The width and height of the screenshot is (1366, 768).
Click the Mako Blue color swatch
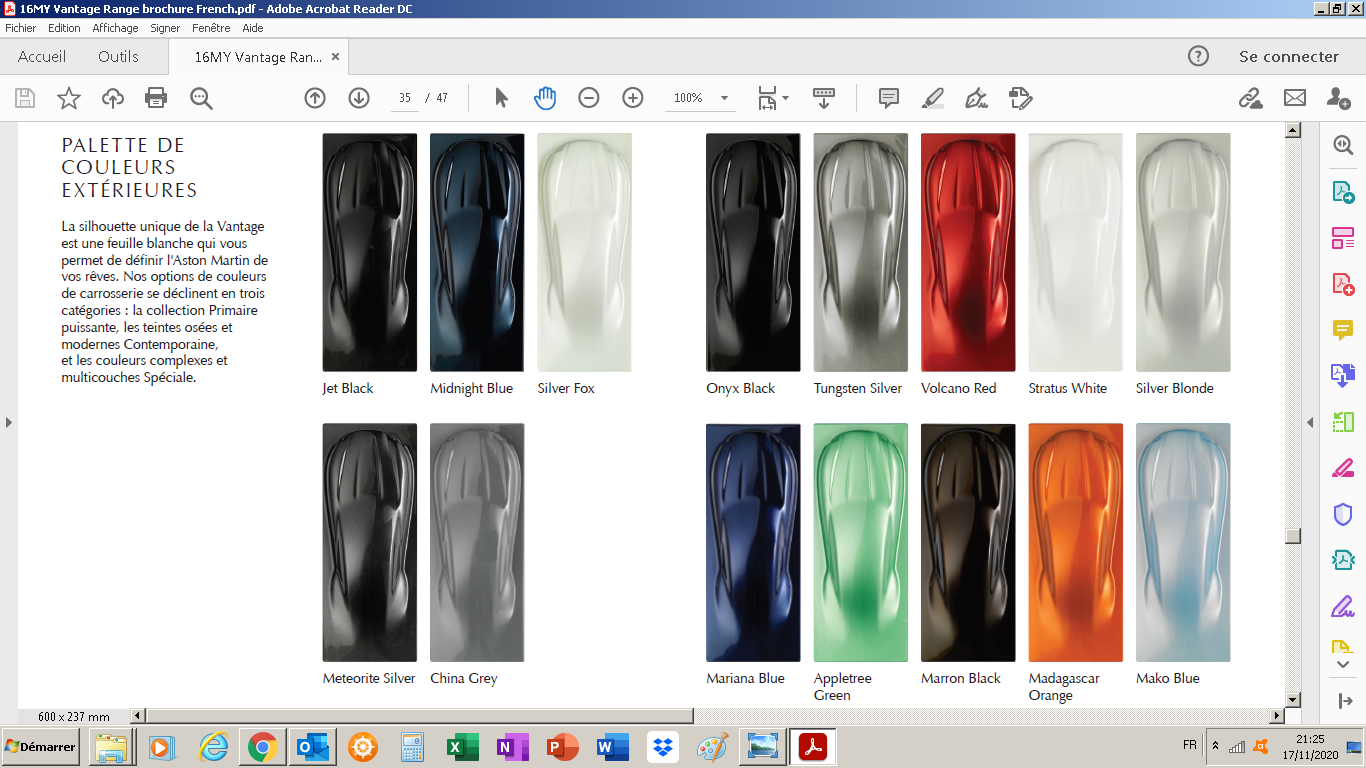[1183, 543]
